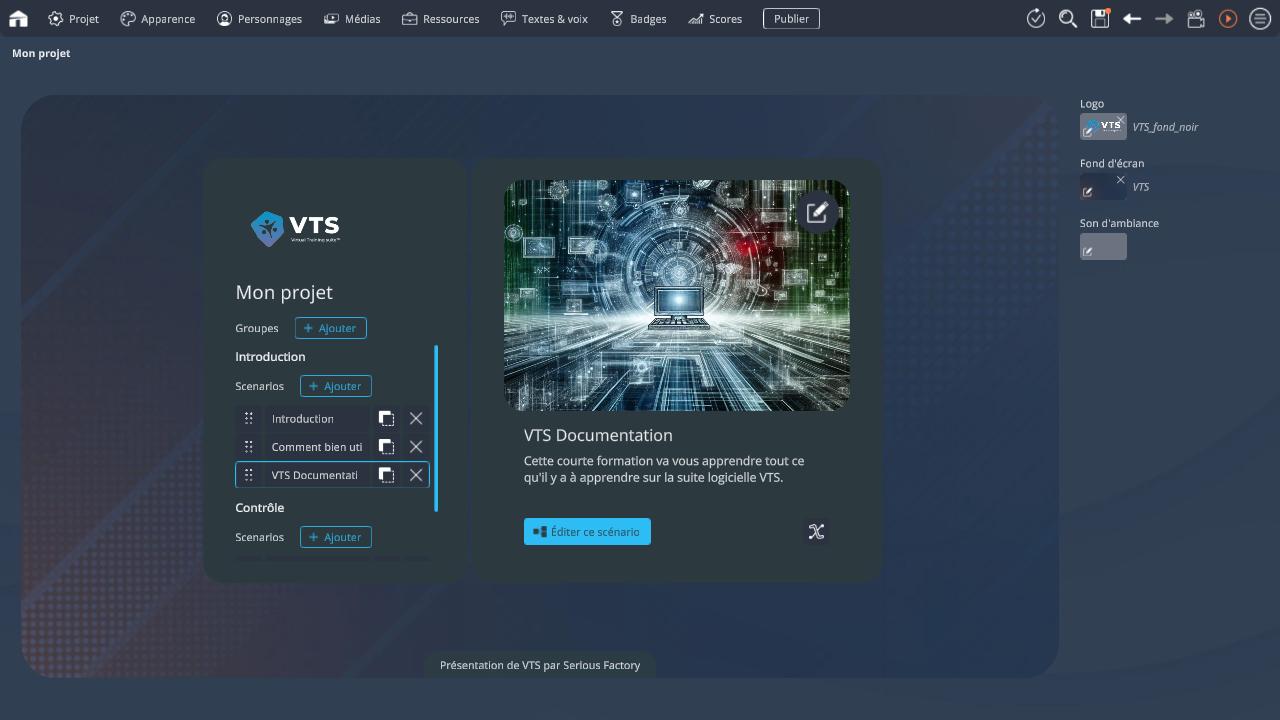Open the Badges menu
Screen dimensions: 1280x720
pyautogui.click(x=638, y=19)
